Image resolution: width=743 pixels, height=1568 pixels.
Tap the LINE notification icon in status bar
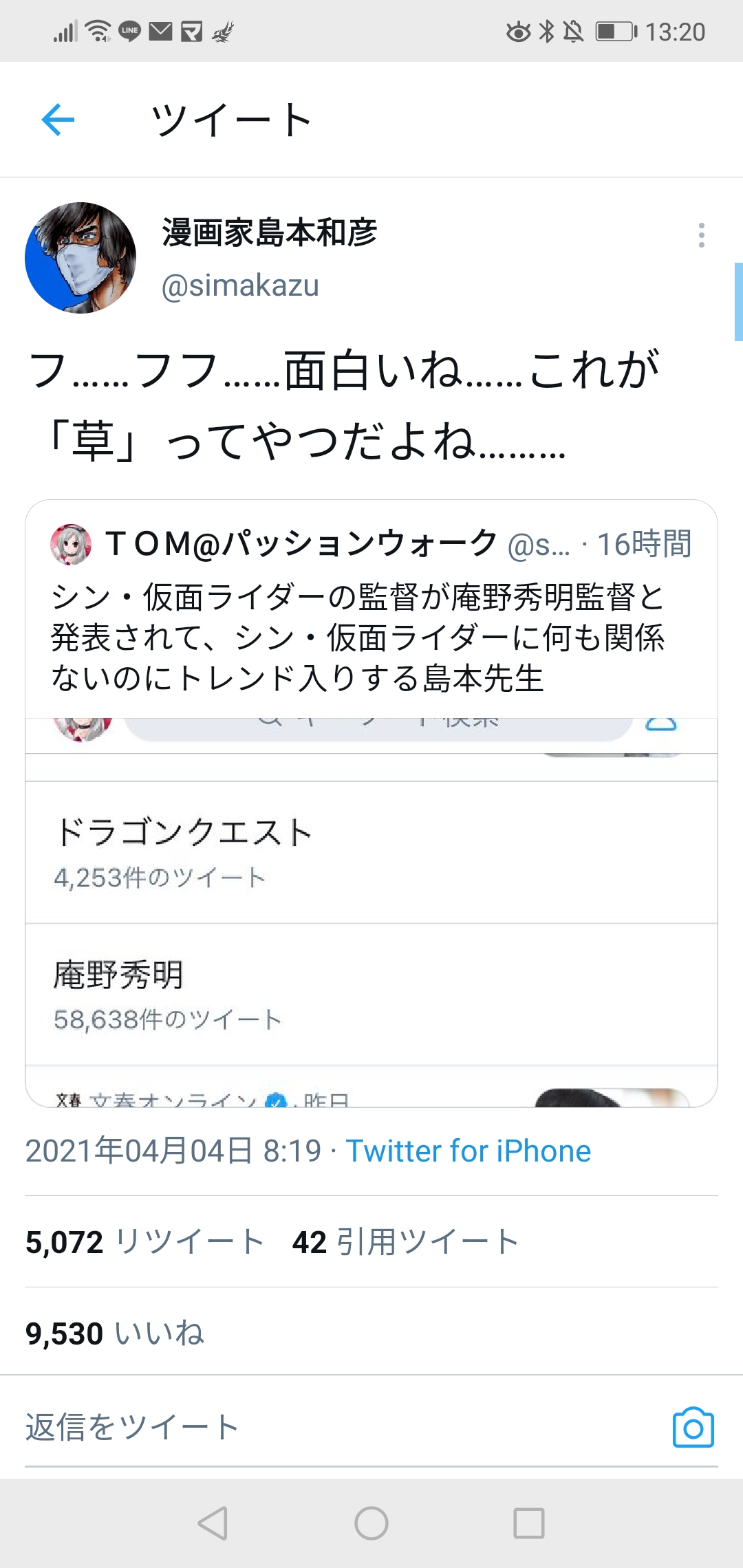(129, 31)
